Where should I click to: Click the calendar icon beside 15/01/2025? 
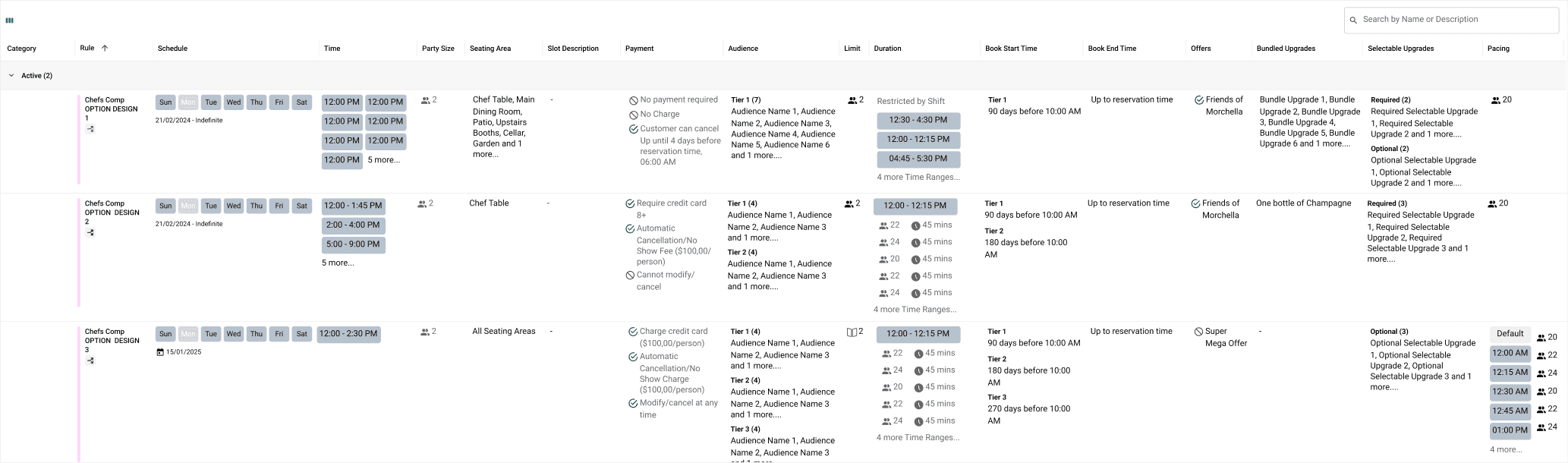pos(160,352)
